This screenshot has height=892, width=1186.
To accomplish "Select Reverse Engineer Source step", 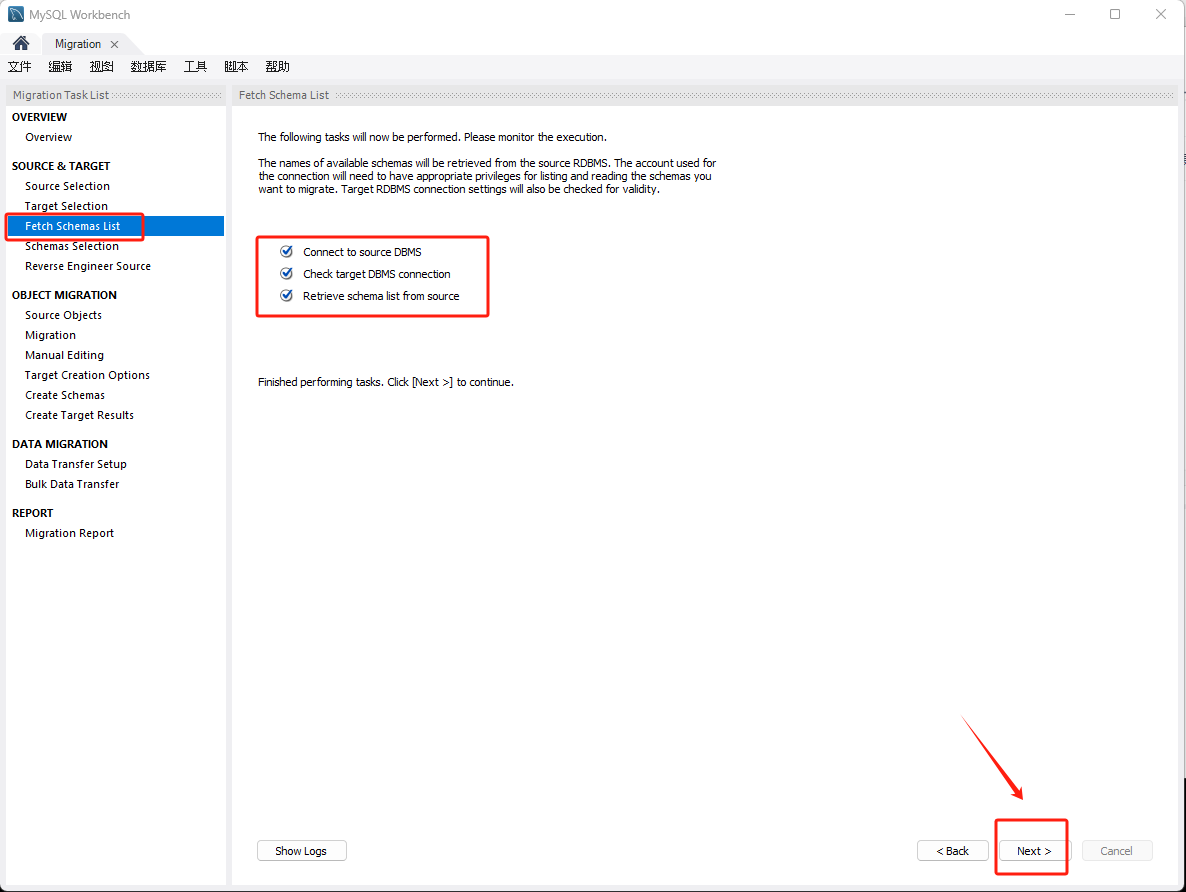I will click(88, 266).
